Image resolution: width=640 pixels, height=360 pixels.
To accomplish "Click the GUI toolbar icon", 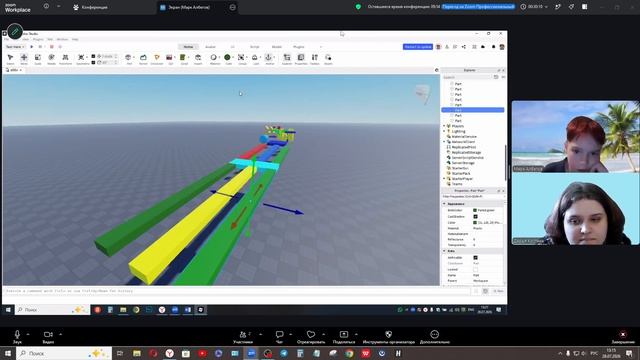I will [169, 59].
